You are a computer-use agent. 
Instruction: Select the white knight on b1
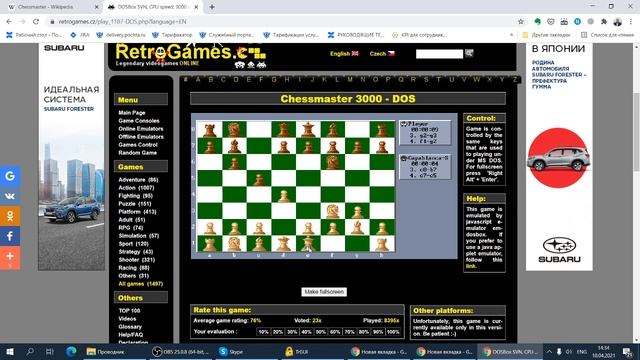[234, 244]
